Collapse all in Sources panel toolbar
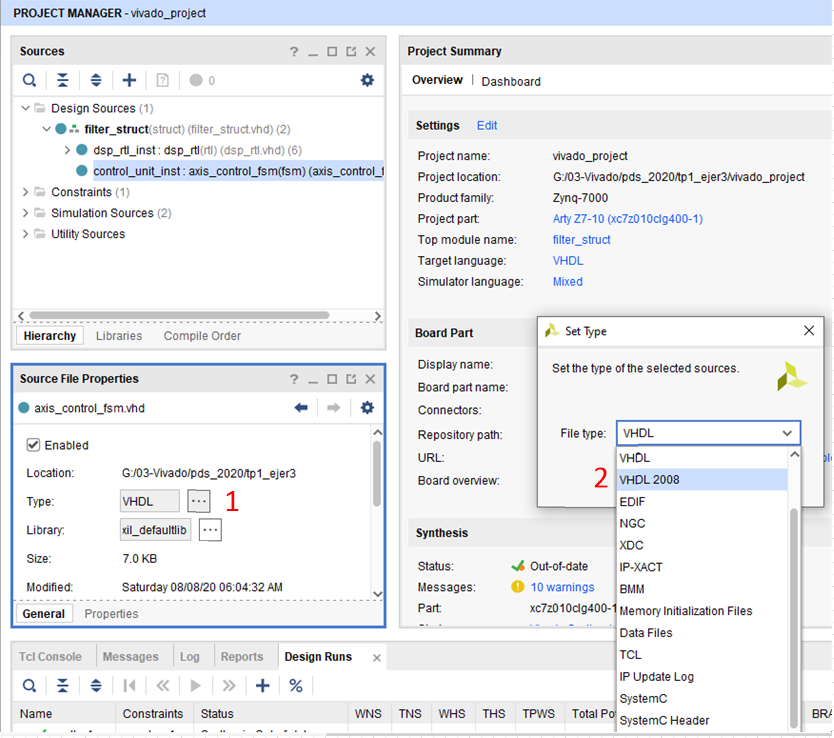This screenshot has height=738, width=834. click(x=63, y=80)
